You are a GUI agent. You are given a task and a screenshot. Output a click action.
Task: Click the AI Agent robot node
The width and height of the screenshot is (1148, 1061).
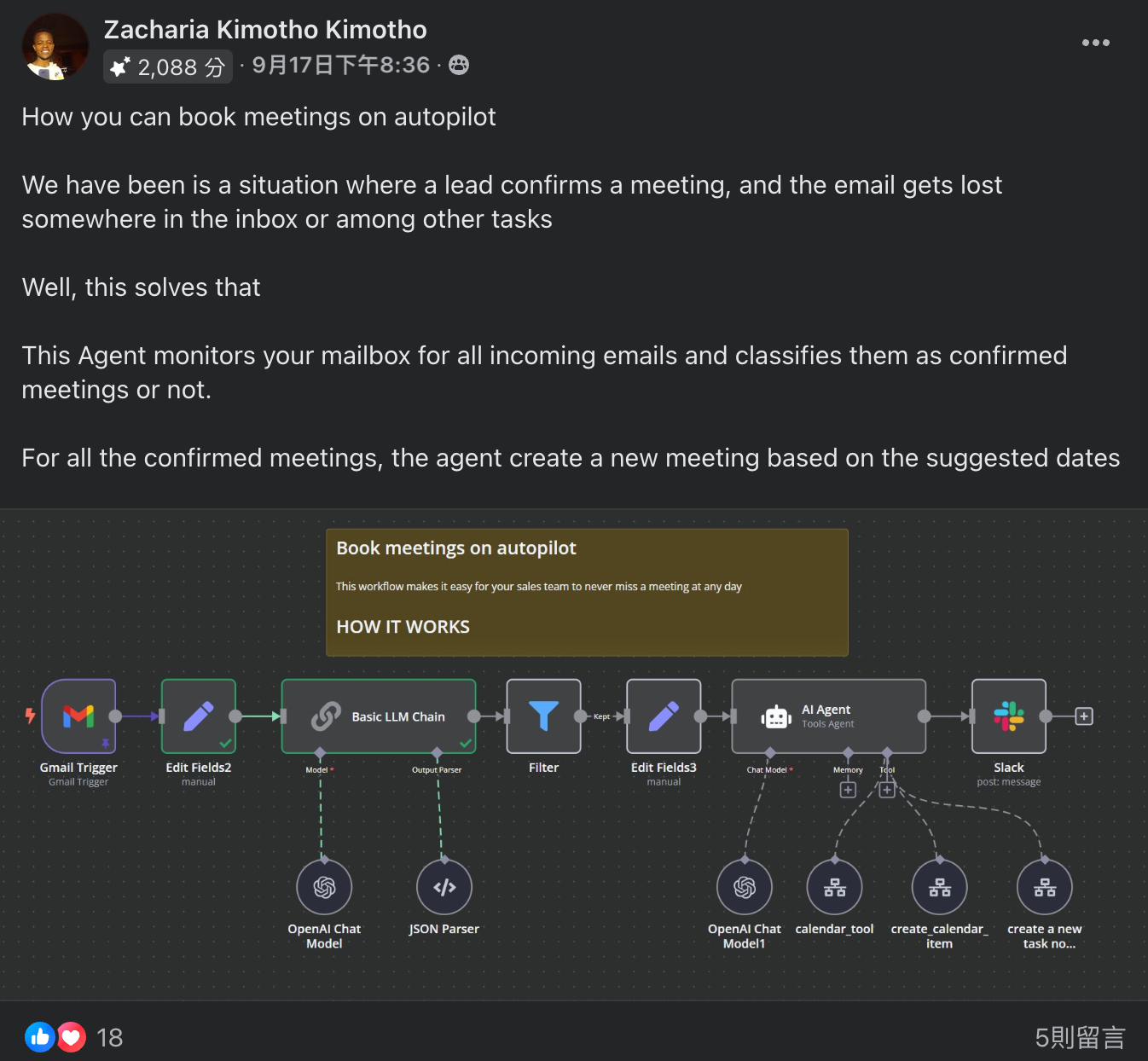(x=828, y=716)
